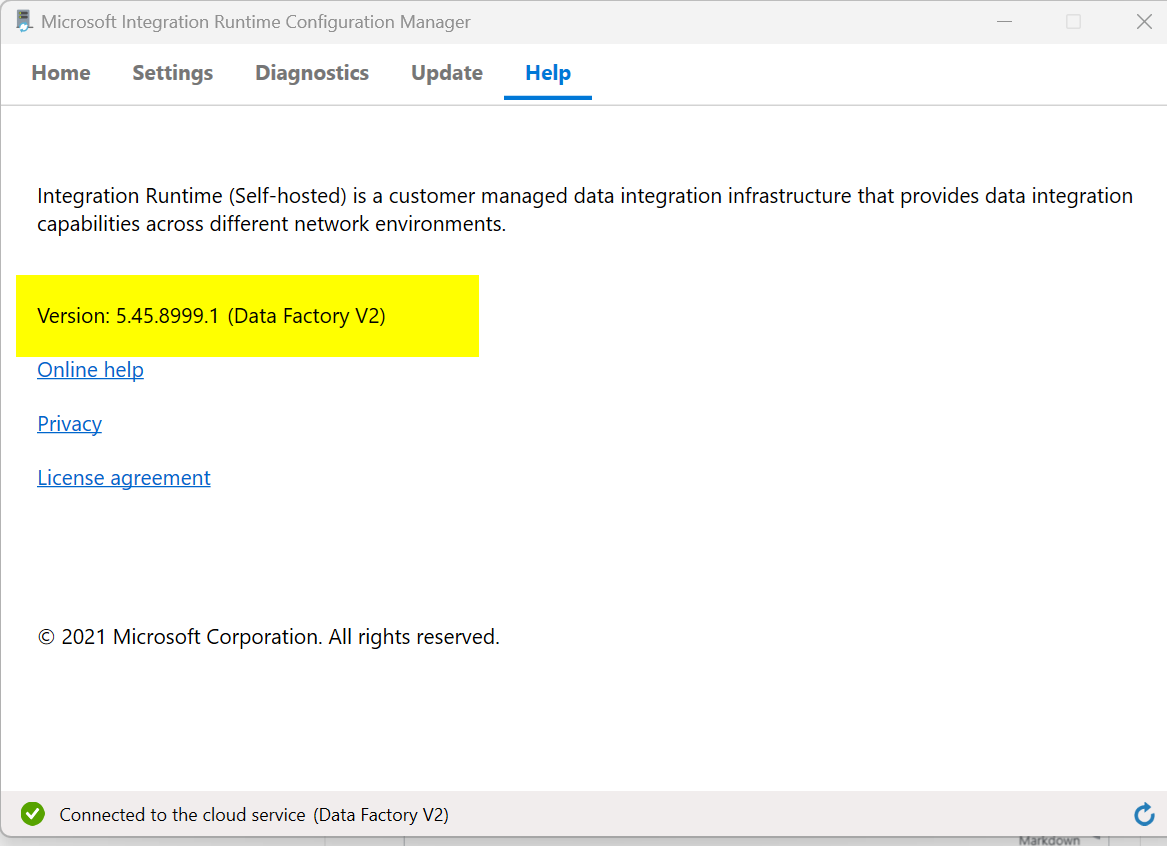Click the refresh icon in status bar
1167x846 pixels.
1144,815
